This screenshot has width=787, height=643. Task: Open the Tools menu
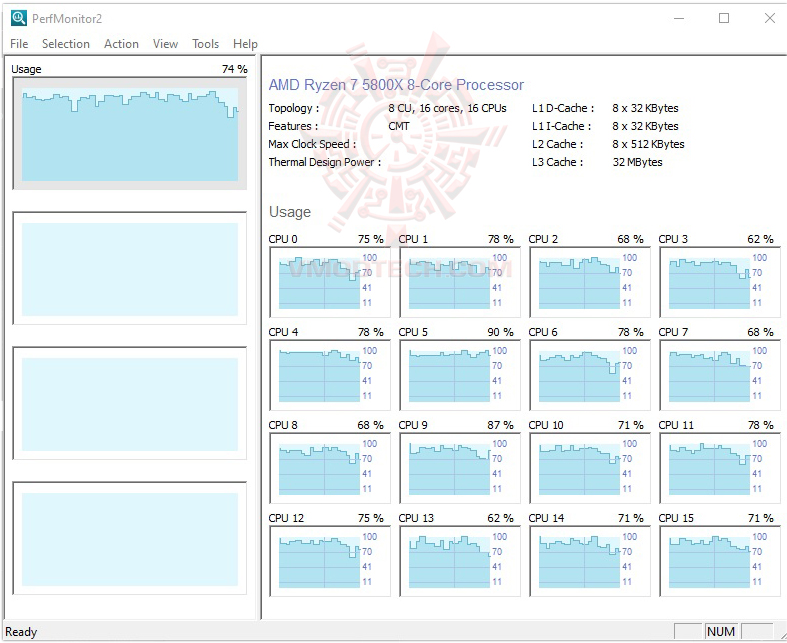(205, 44)
